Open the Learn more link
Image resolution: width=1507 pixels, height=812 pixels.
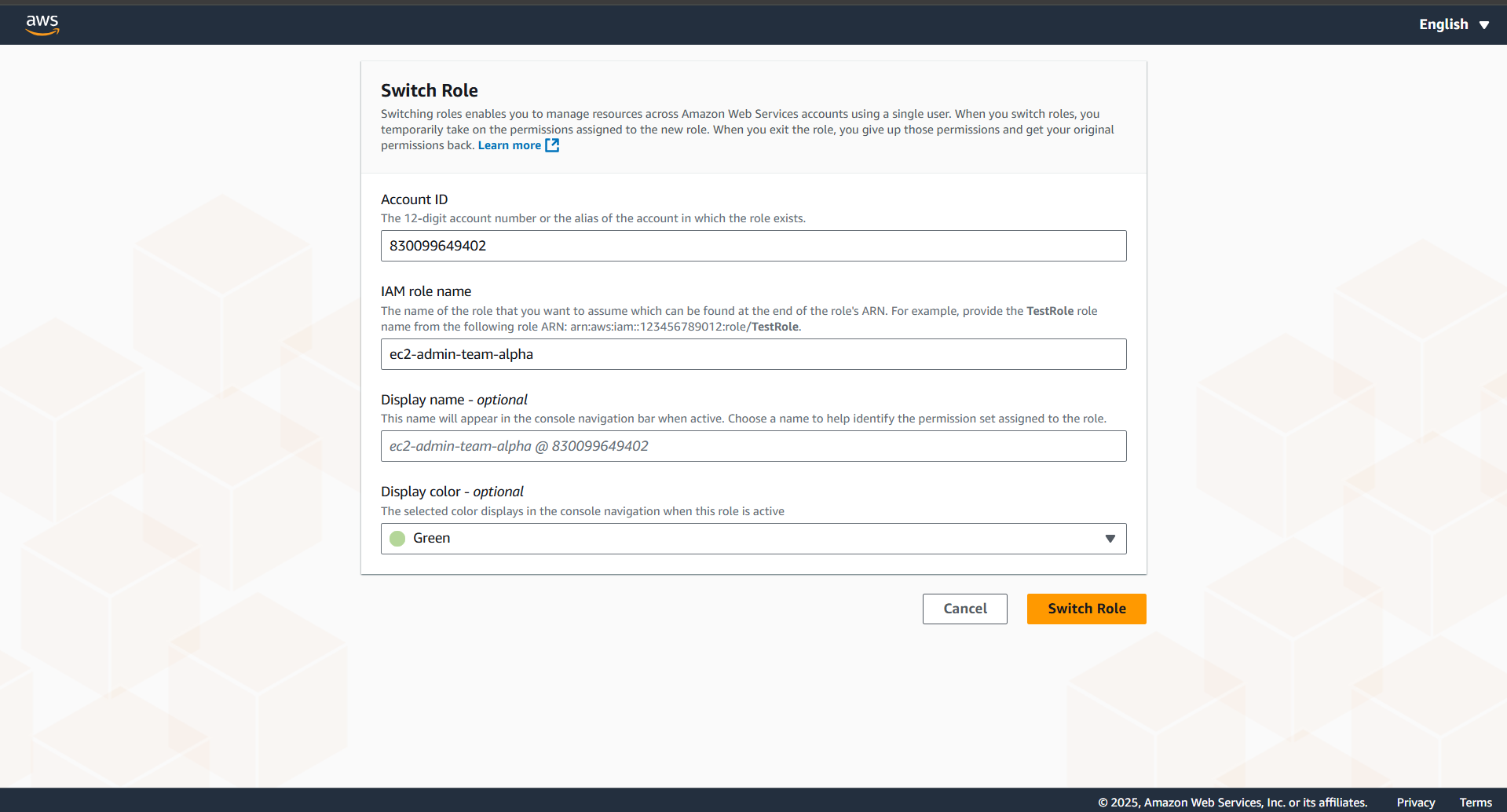click(x=509, y=145)
